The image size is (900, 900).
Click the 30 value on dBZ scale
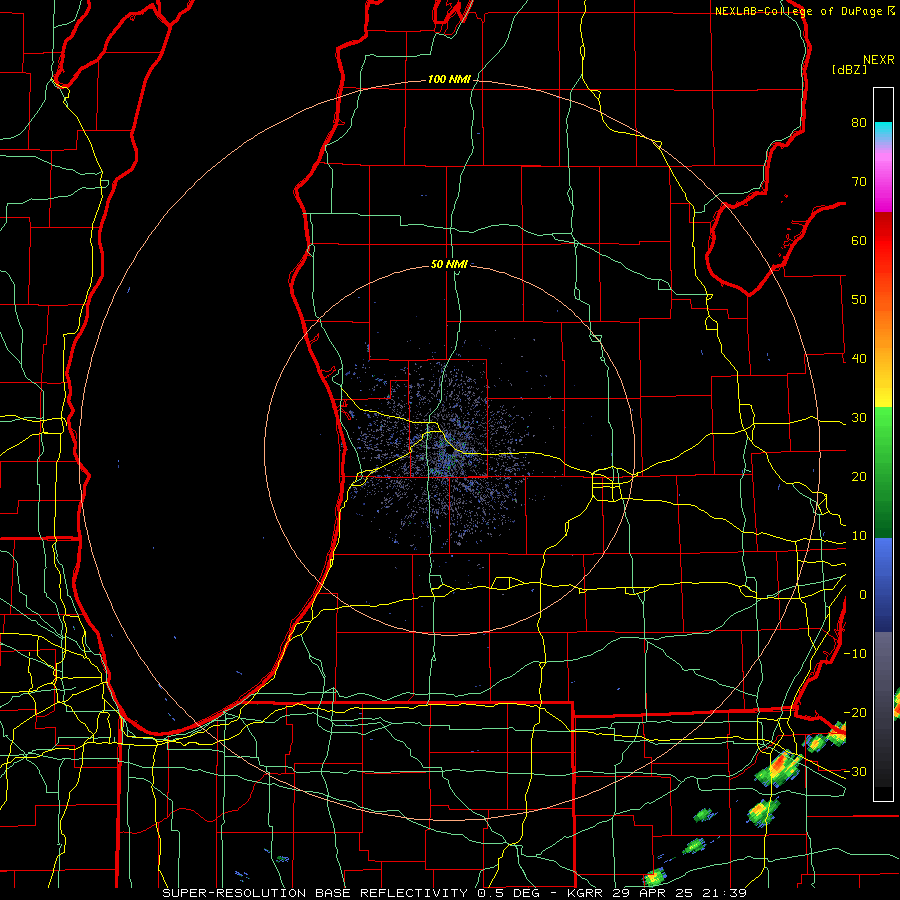click(x=859, y=418)
